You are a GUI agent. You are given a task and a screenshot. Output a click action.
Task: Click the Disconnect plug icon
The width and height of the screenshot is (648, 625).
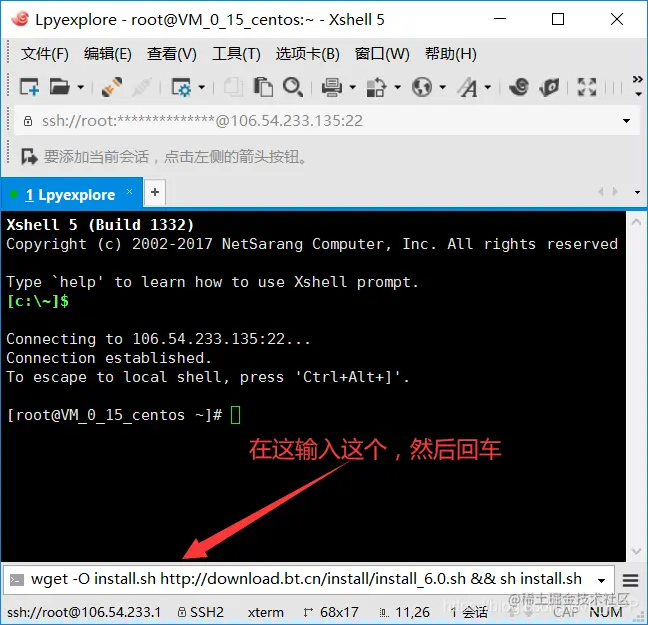112,87
